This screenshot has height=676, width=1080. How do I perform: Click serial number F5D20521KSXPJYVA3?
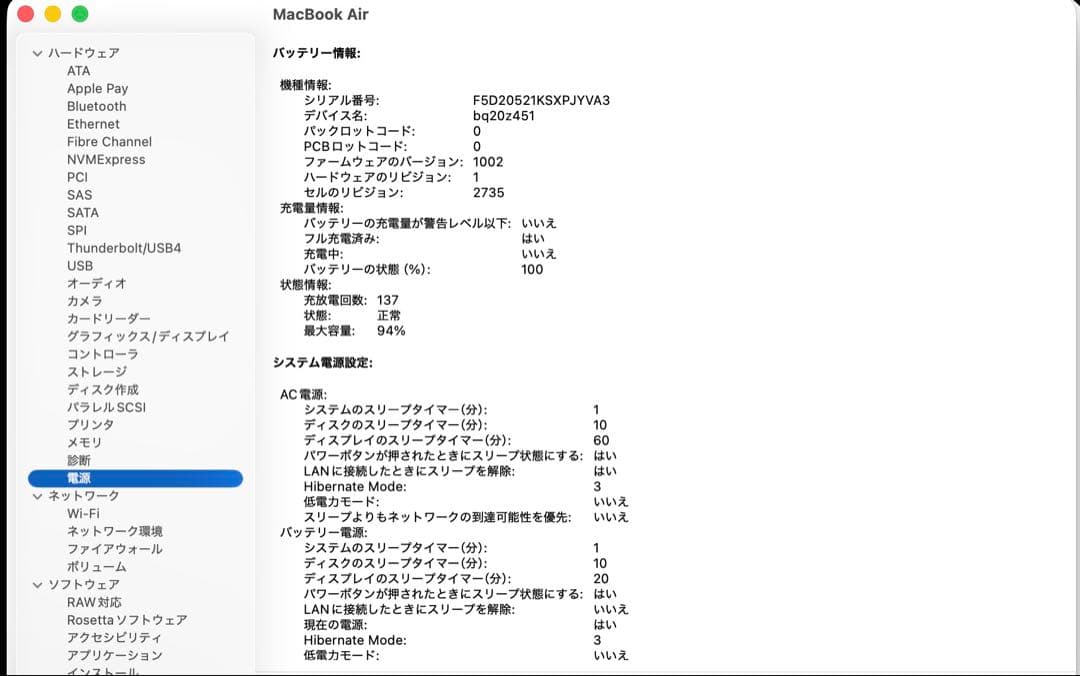(541, 101)
